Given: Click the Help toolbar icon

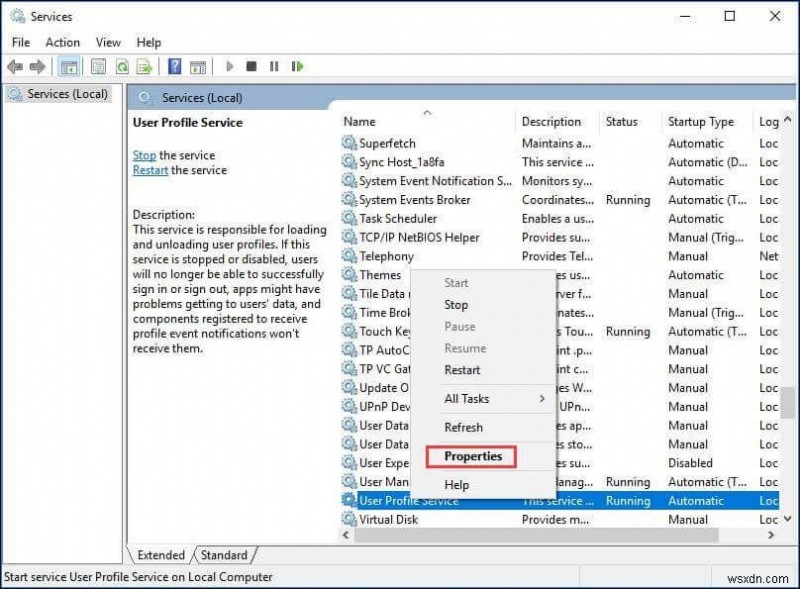Looking at the screenshot, I should click(174, 66).
